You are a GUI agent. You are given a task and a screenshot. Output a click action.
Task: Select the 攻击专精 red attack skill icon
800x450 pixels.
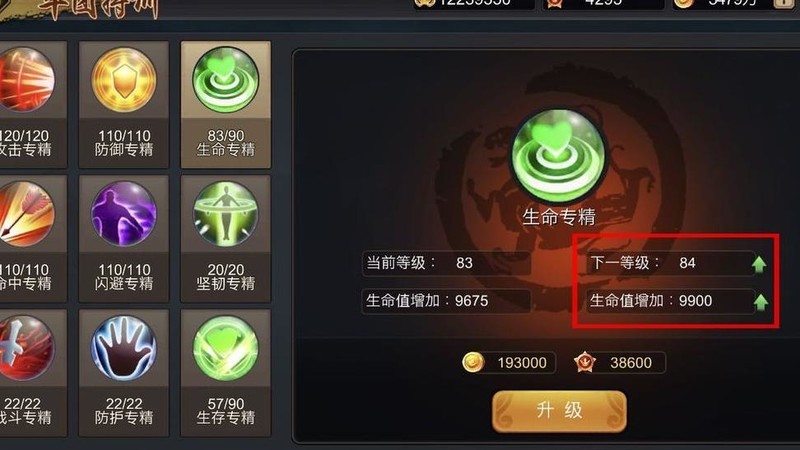point(26,79)
